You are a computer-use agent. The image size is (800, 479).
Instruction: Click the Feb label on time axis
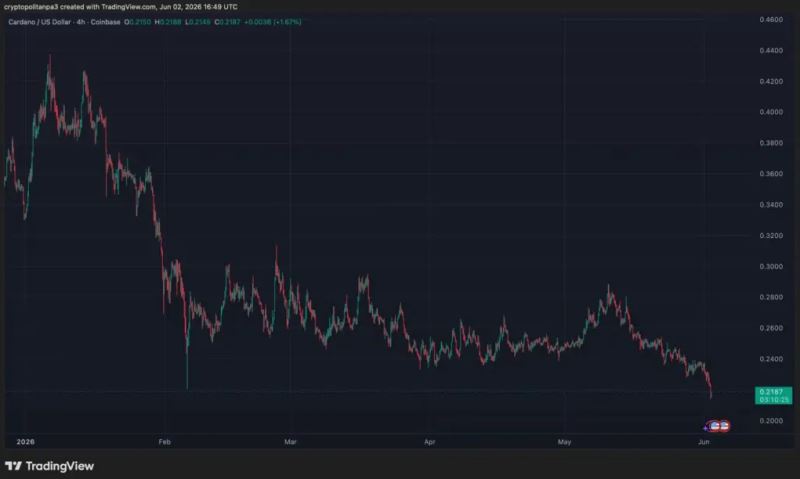pyautogui.click(x=164, y=442)
